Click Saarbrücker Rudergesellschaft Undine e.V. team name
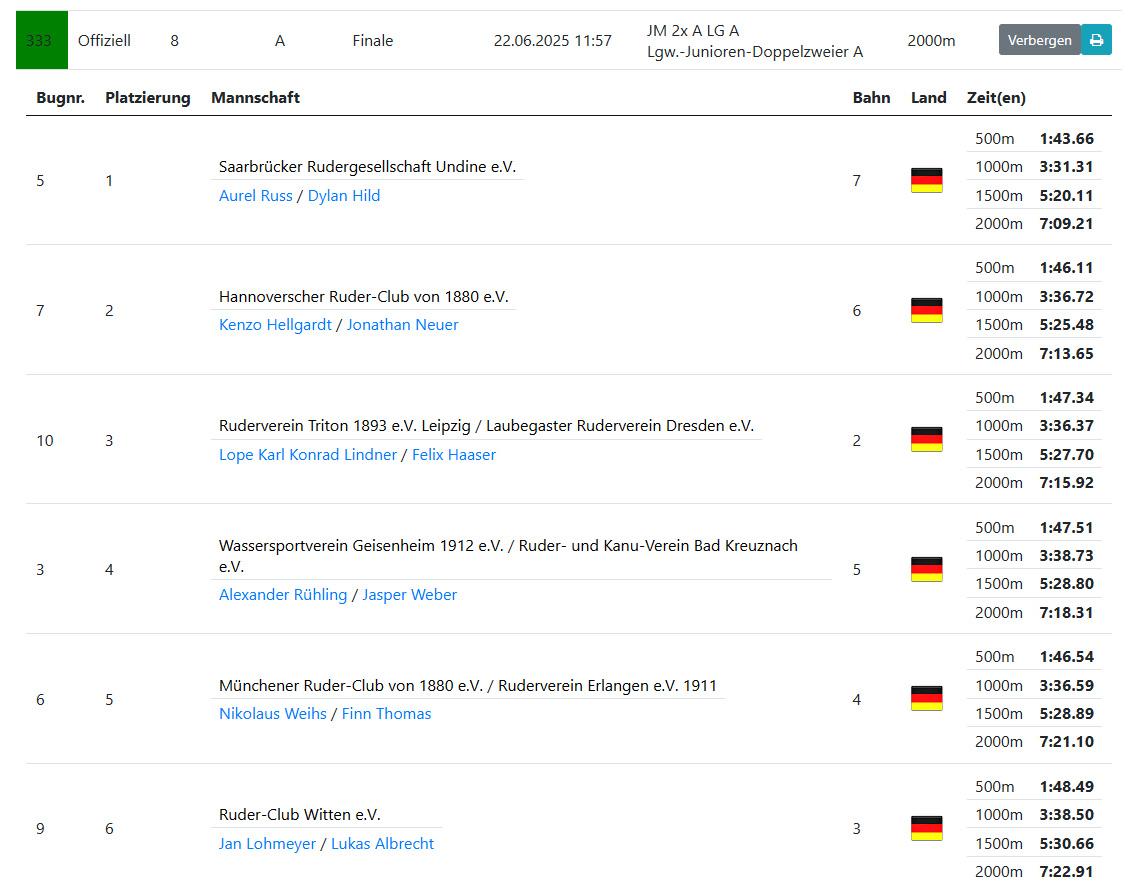1135x896 pixels. point(368,166)
